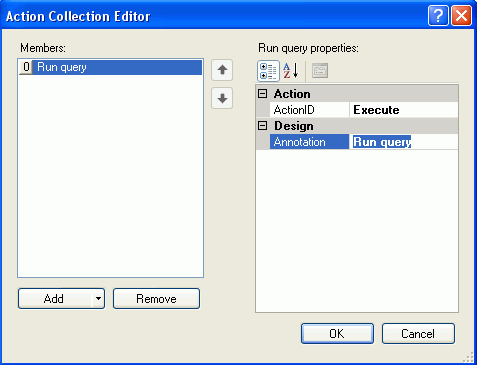Close the Action Collection Editor window
The height and width of the screenshot is (365, 477).
click(x=461, y=15)
